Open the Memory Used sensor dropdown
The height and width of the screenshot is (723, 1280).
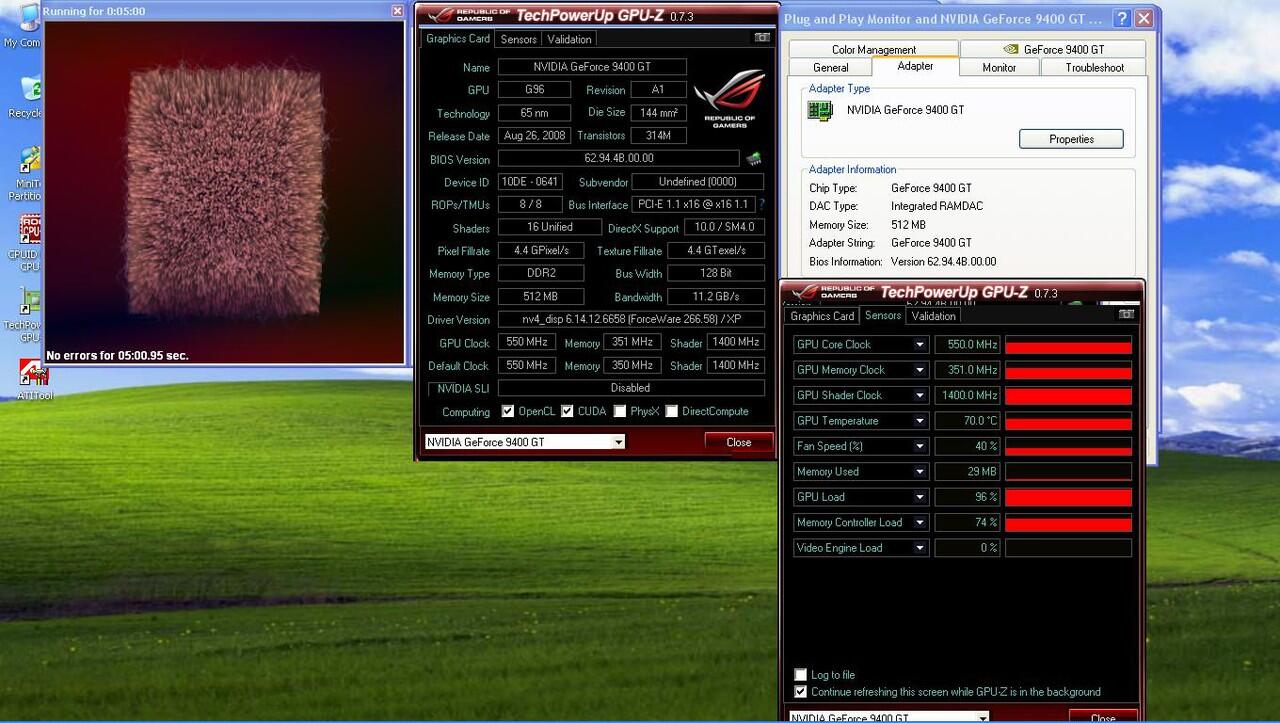point(920,472)
